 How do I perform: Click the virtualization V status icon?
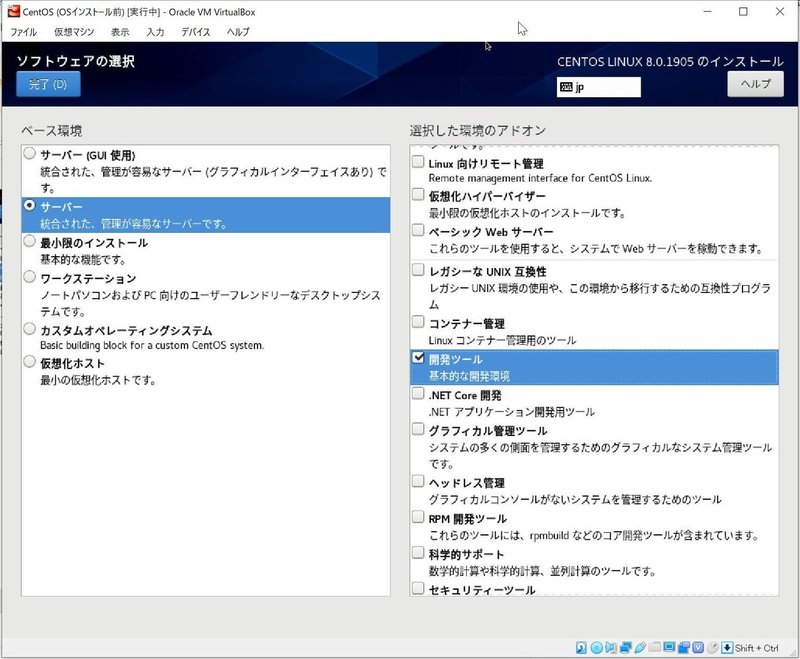698,648
